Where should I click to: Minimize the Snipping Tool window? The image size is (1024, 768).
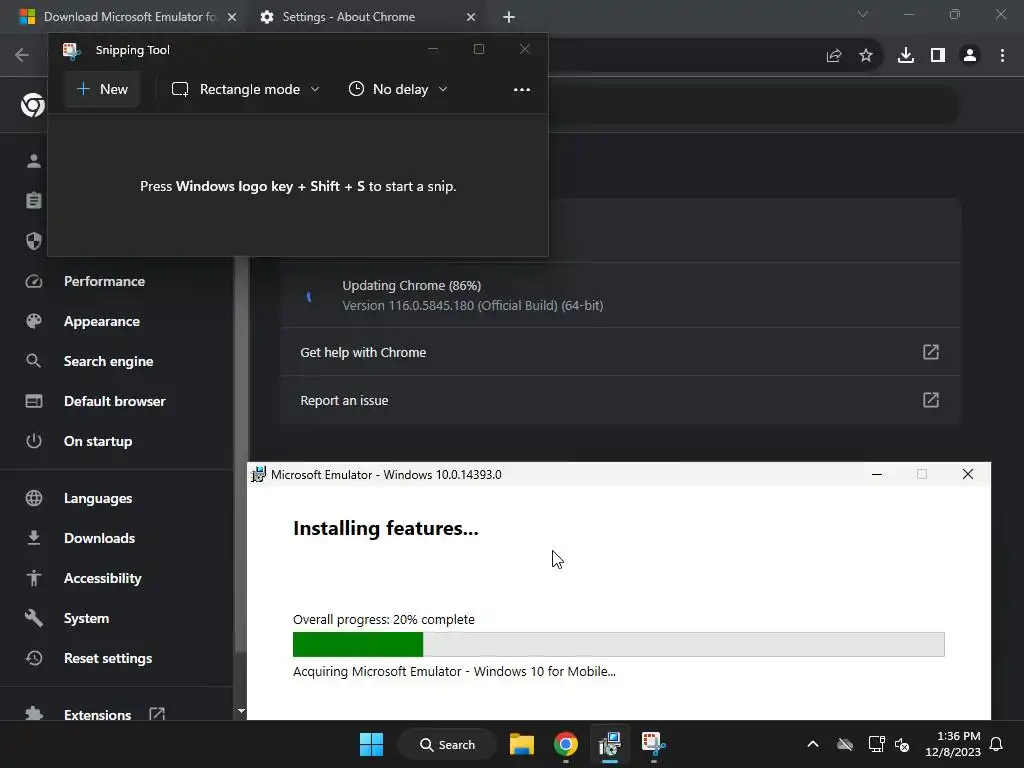[x=432, y=49]
